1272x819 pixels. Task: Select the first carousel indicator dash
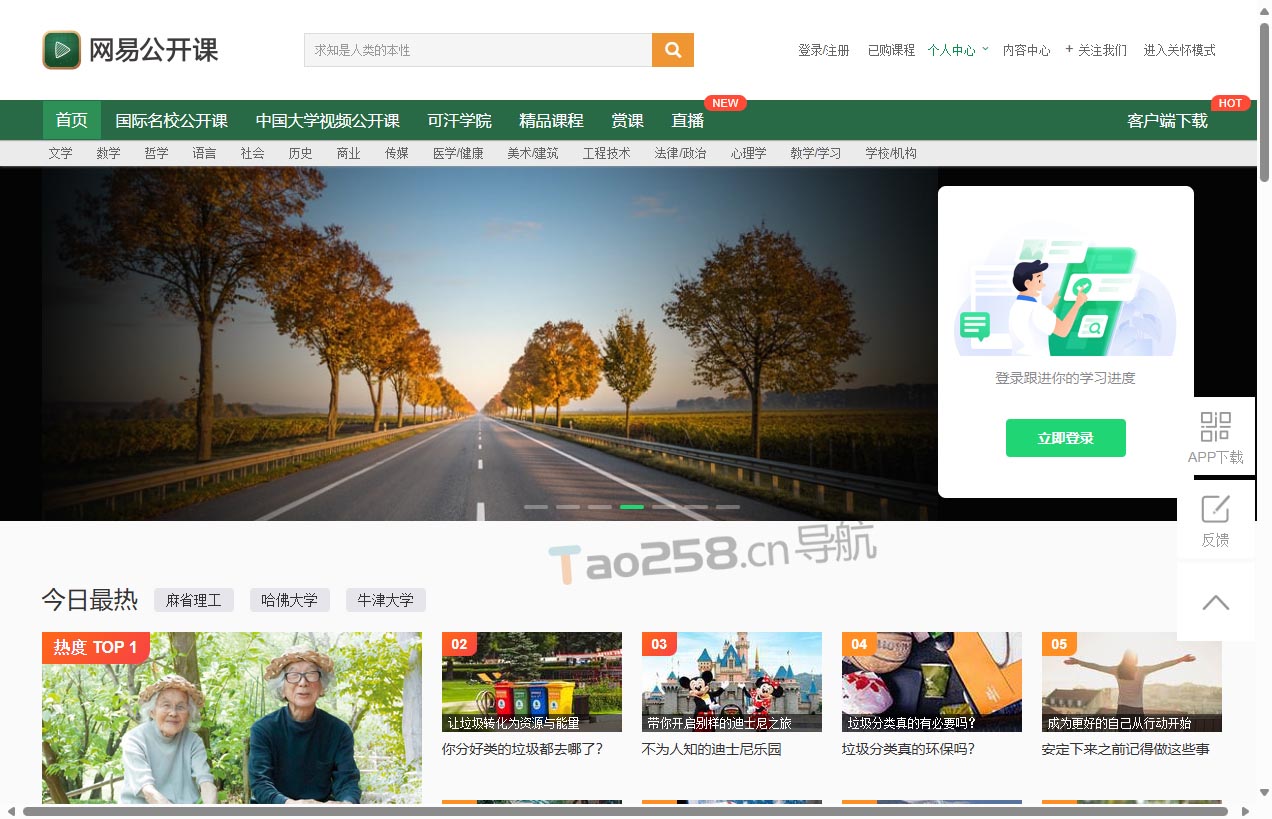click(536, 507)
